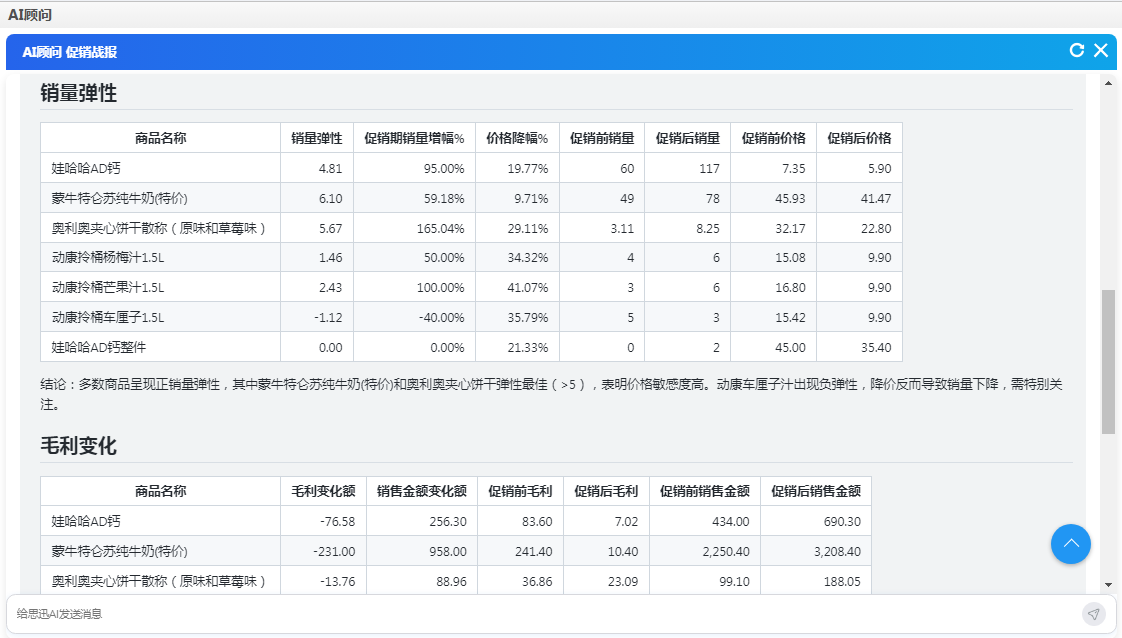This screenshot has height=638, width=1122.
Task: Click elasticity value 5.67
Action: pyautogui.click(x=331, y=229)
